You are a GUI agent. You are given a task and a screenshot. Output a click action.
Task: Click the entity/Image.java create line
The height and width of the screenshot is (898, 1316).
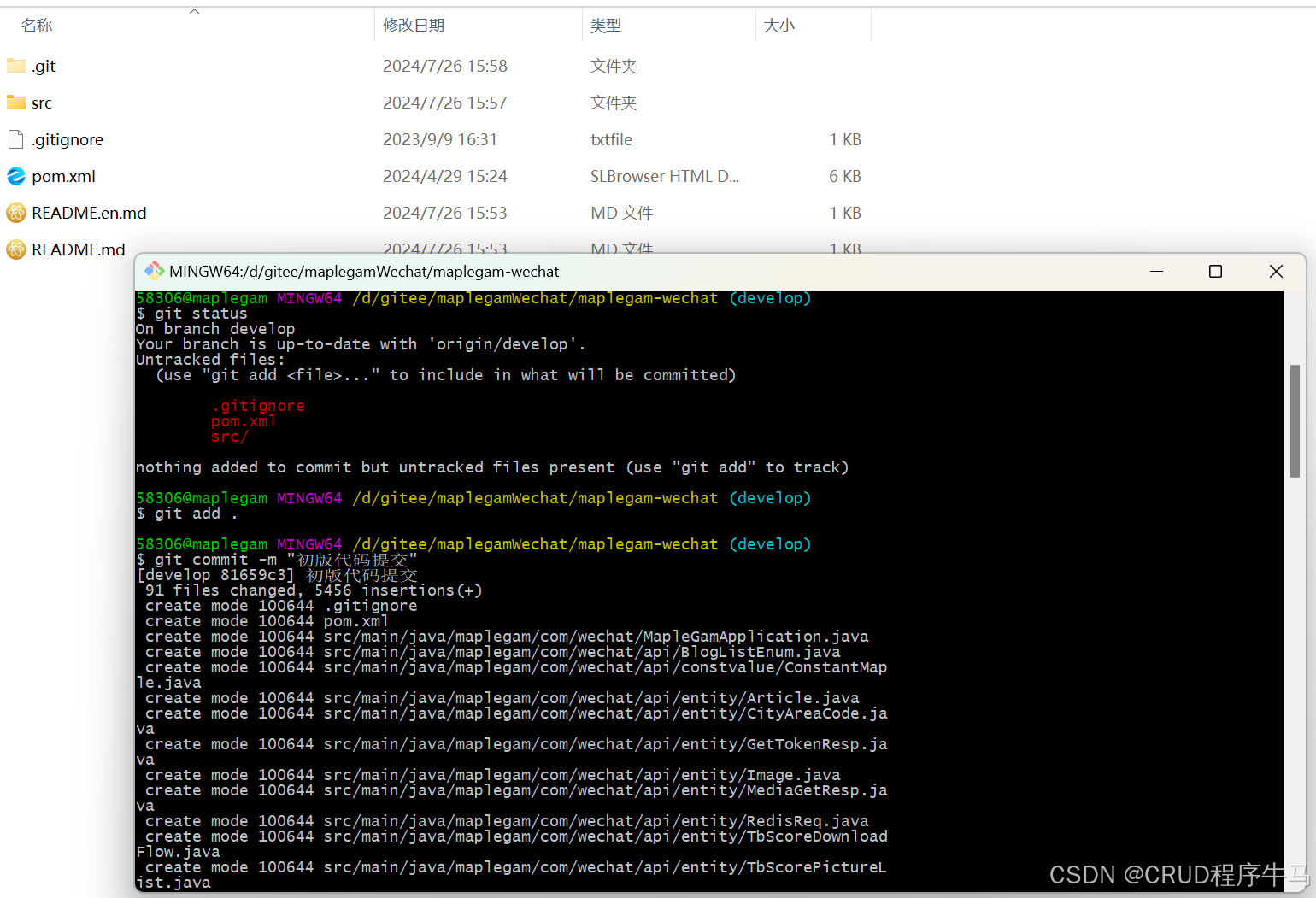(493, 775)
